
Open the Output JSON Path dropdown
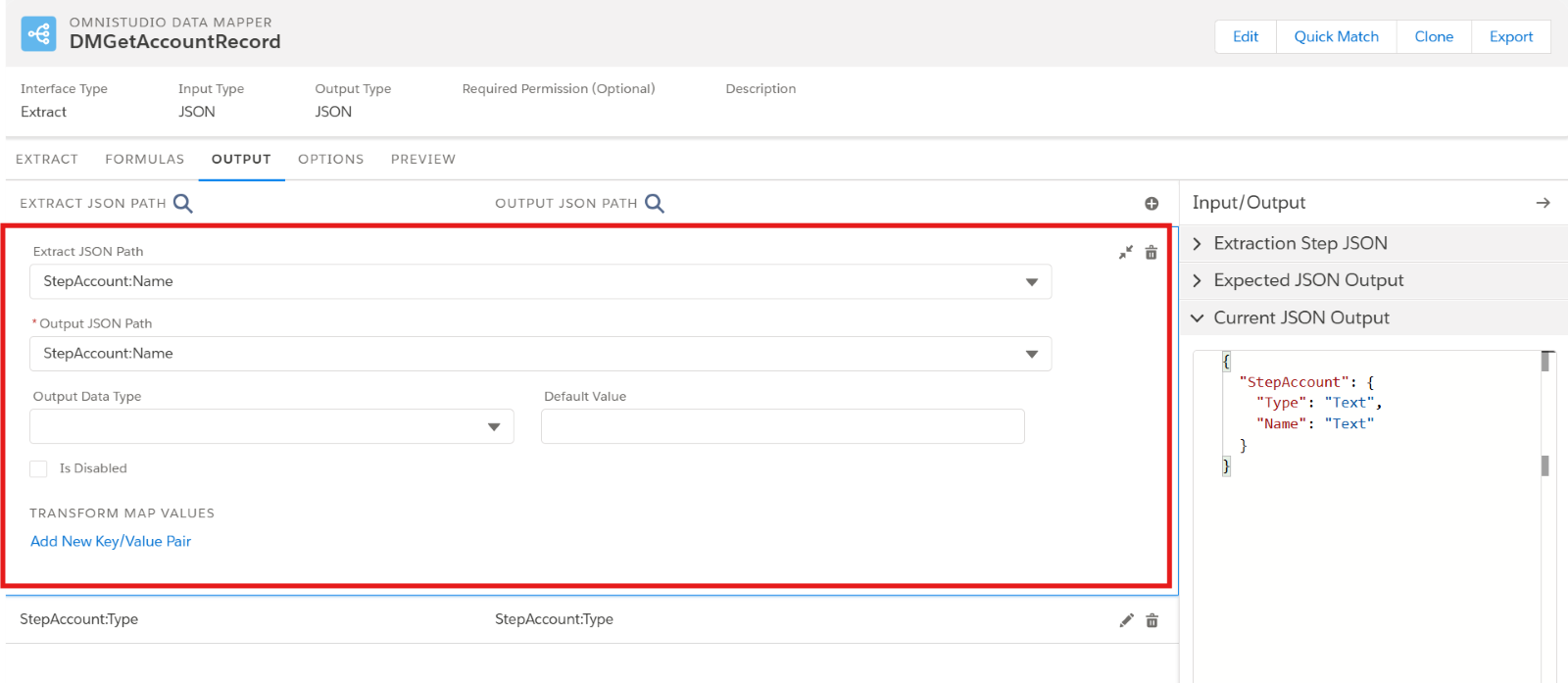point(1031,354)
